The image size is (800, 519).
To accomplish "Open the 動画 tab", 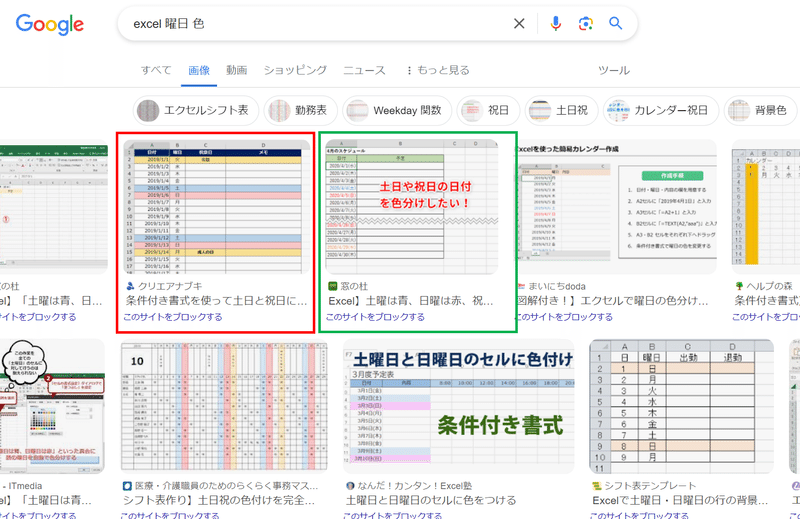I will [237, 70].
